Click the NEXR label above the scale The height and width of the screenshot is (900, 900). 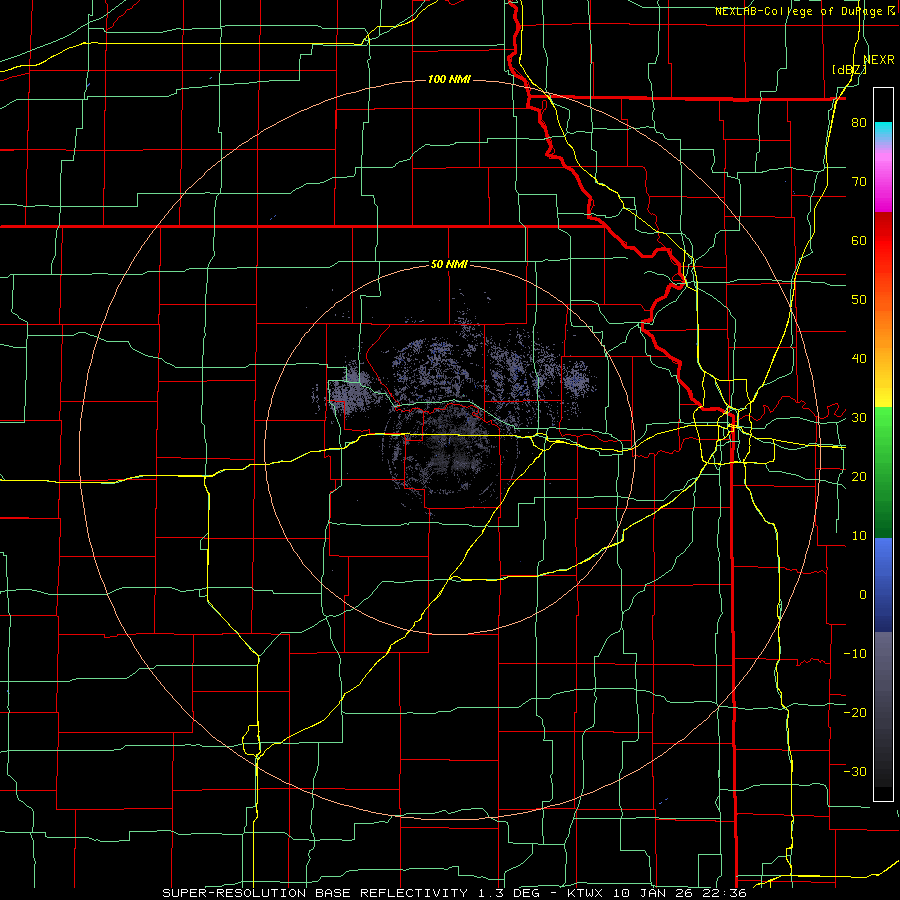[879, 60]
